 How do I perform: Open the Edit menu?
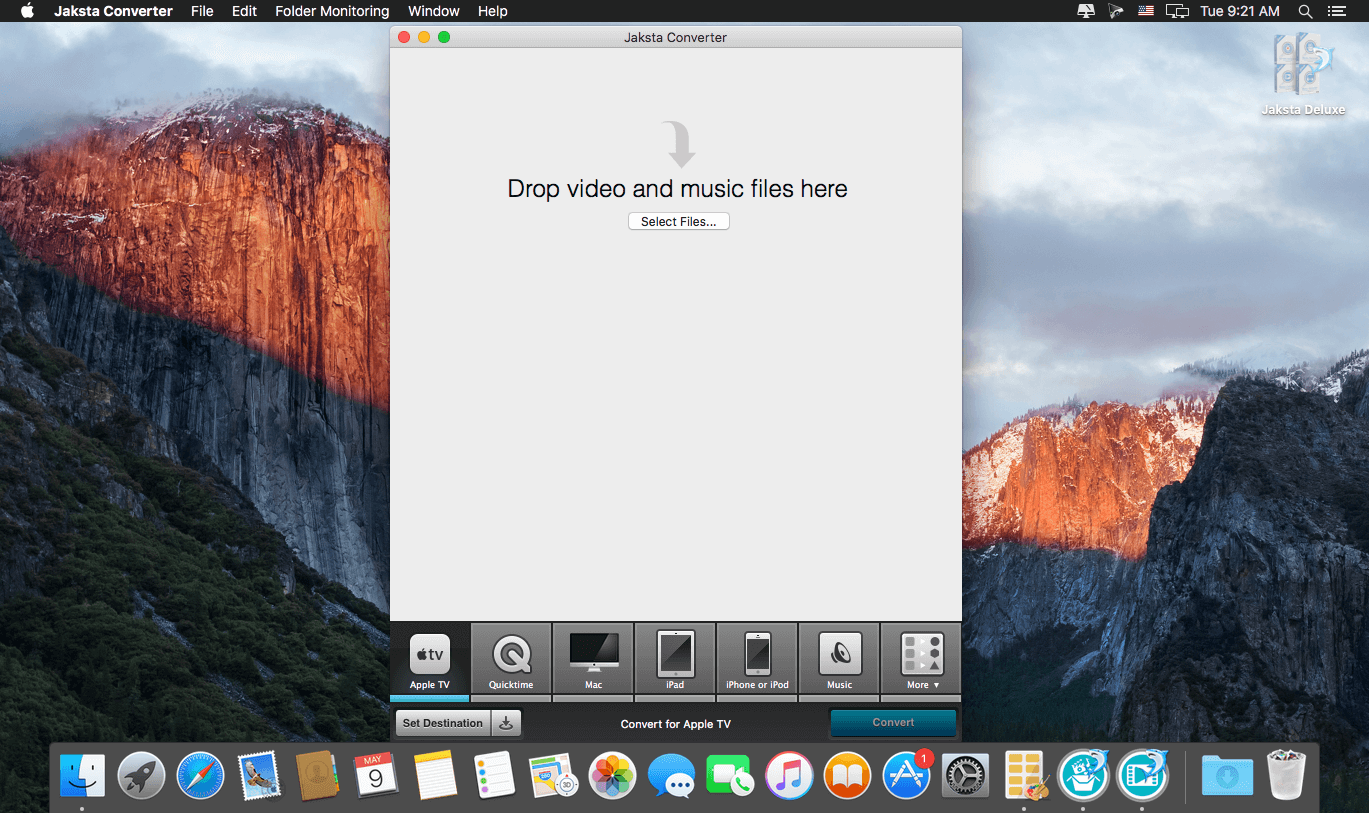point(244,11)
